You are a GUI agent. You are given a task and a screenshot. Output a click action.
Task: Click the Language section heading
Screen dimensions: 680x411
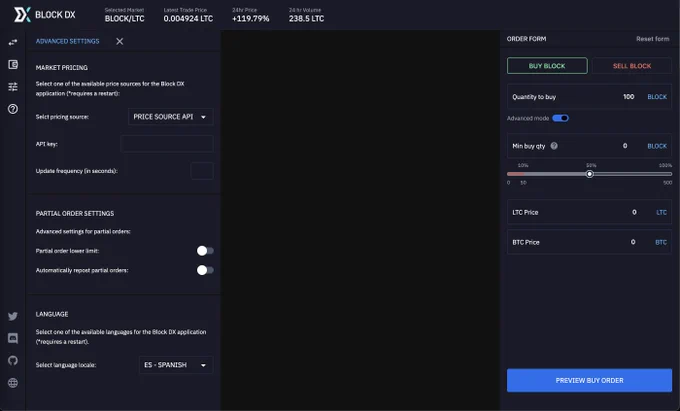click(52, 314)
